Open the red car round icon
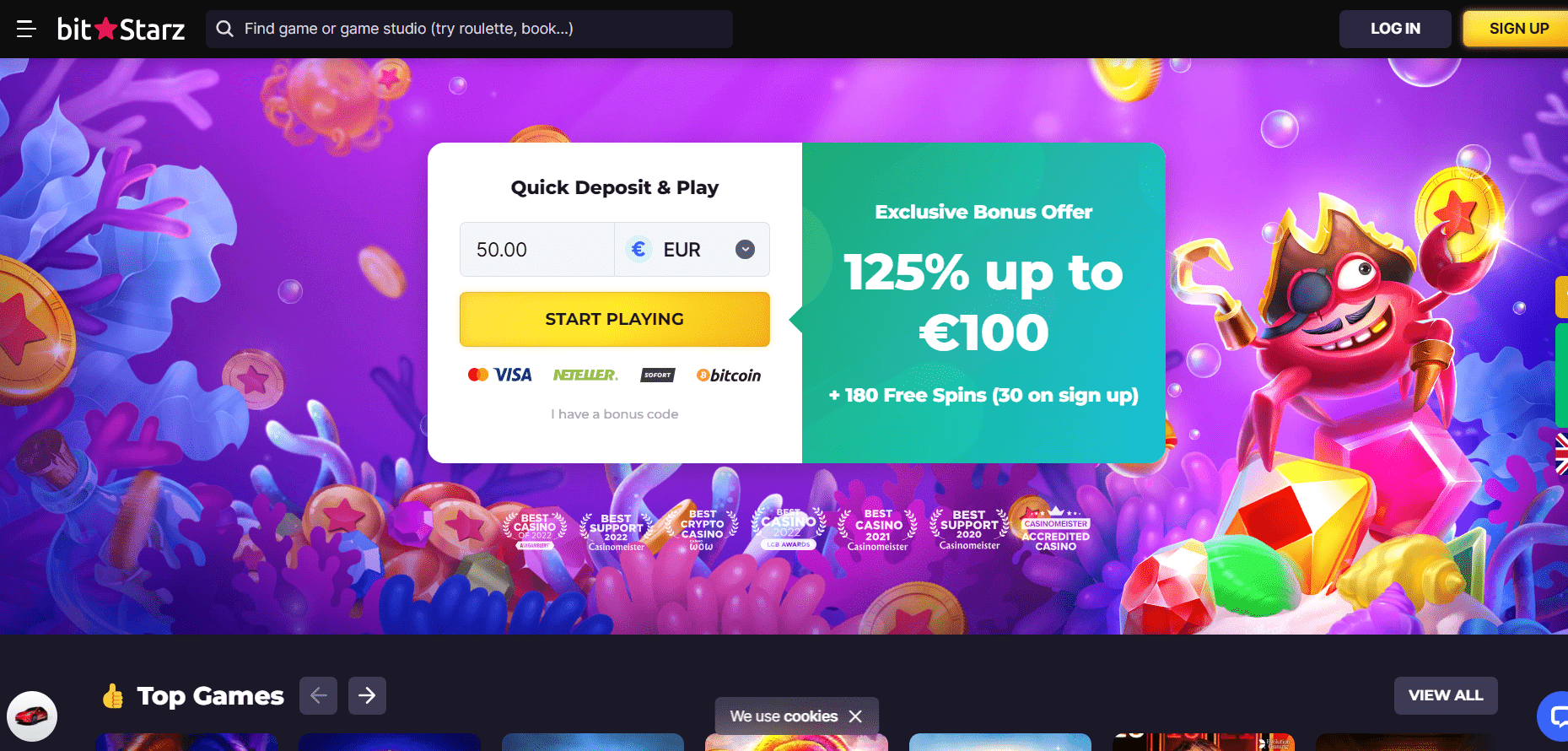 32,716
